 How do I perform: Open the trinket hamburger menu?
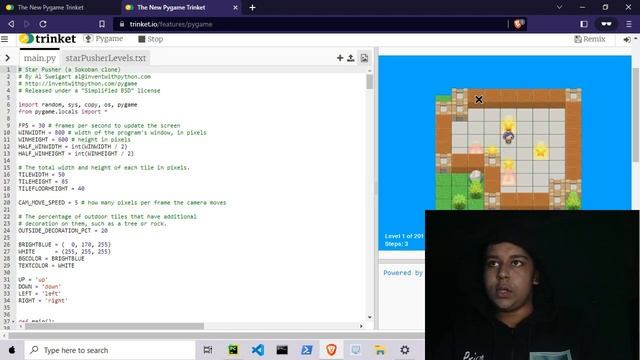[x=5, y=39]
